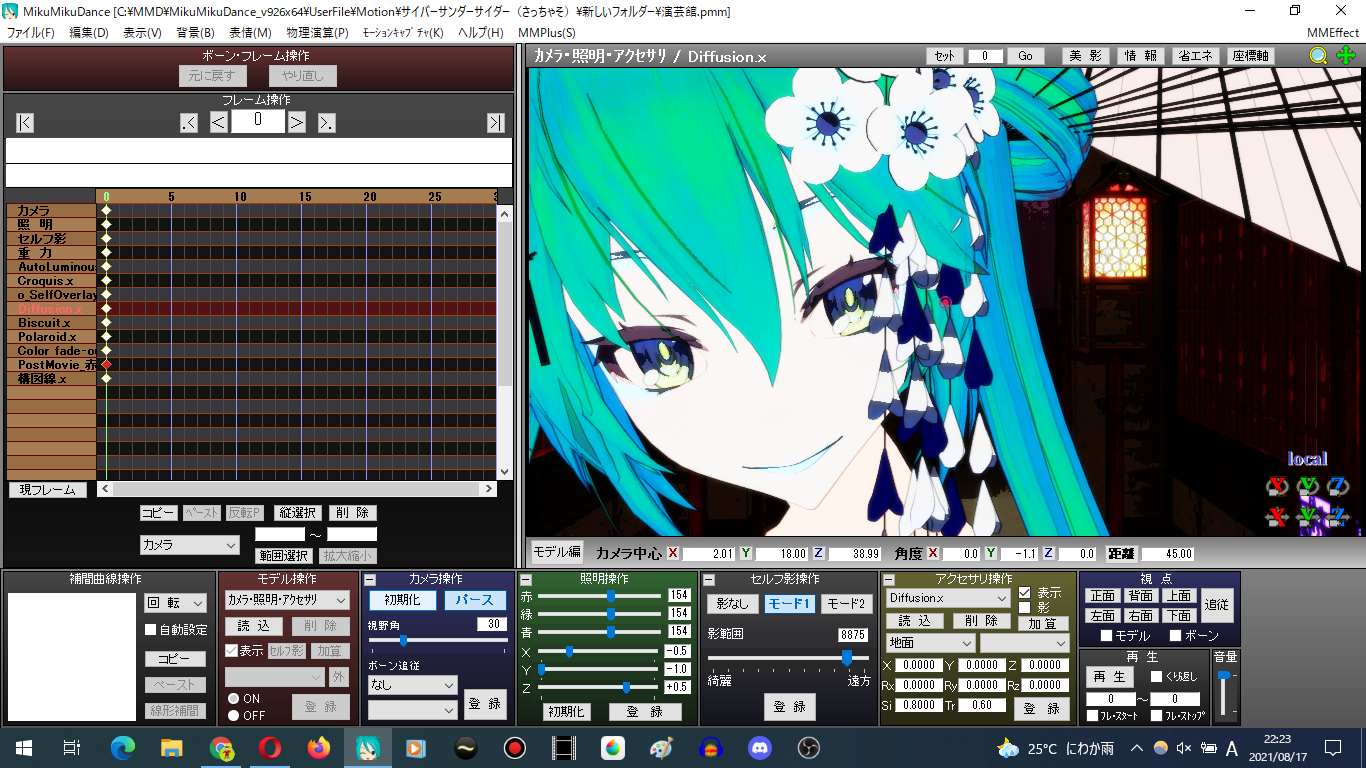Toggle 自動設定 checkbox in interpolation panel
Viewport: 1366px width, 768px height.
pyautogui.click(x=151, y=630)
